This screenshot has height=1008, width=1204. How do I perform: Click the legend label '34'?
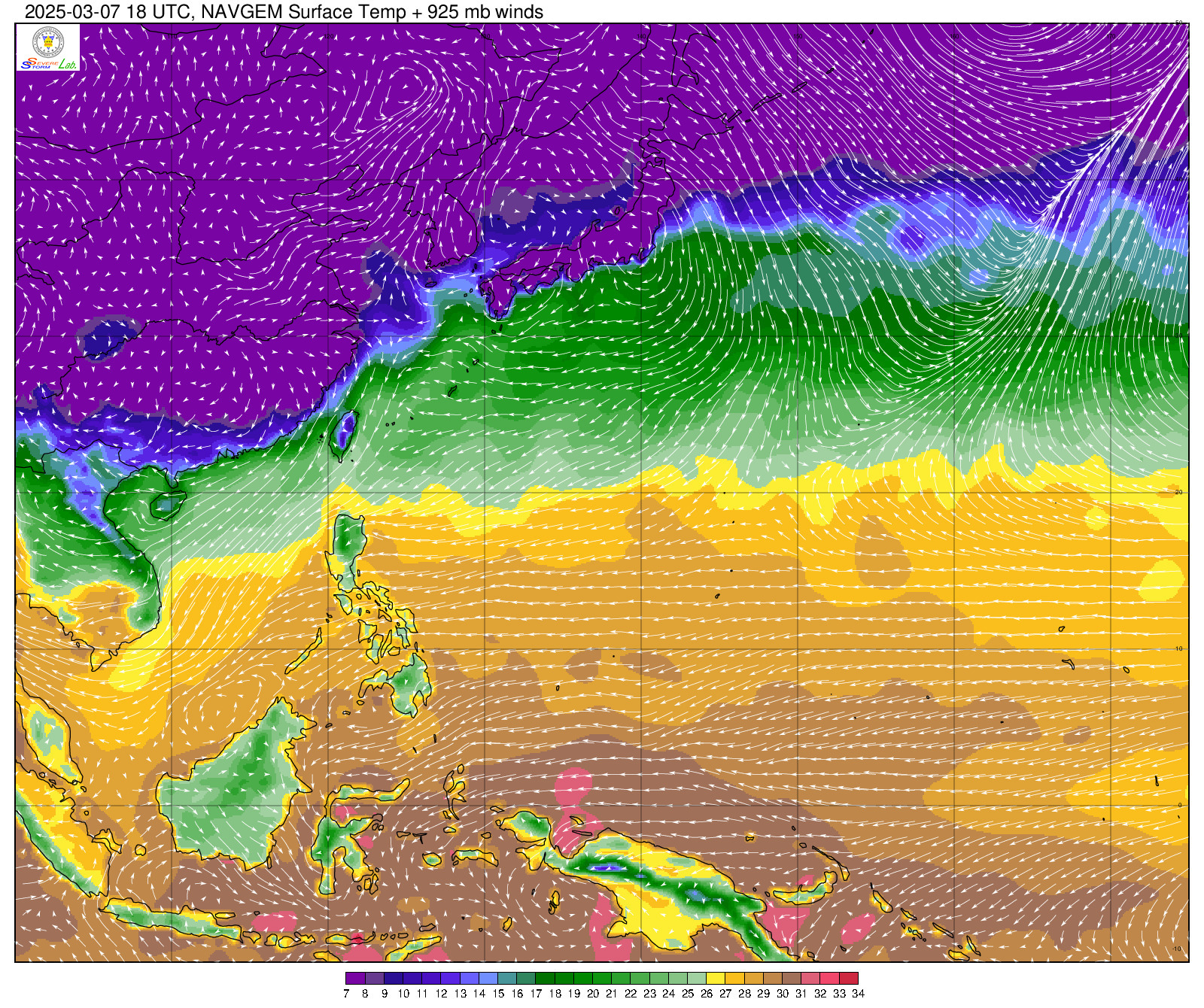point(858,994)
